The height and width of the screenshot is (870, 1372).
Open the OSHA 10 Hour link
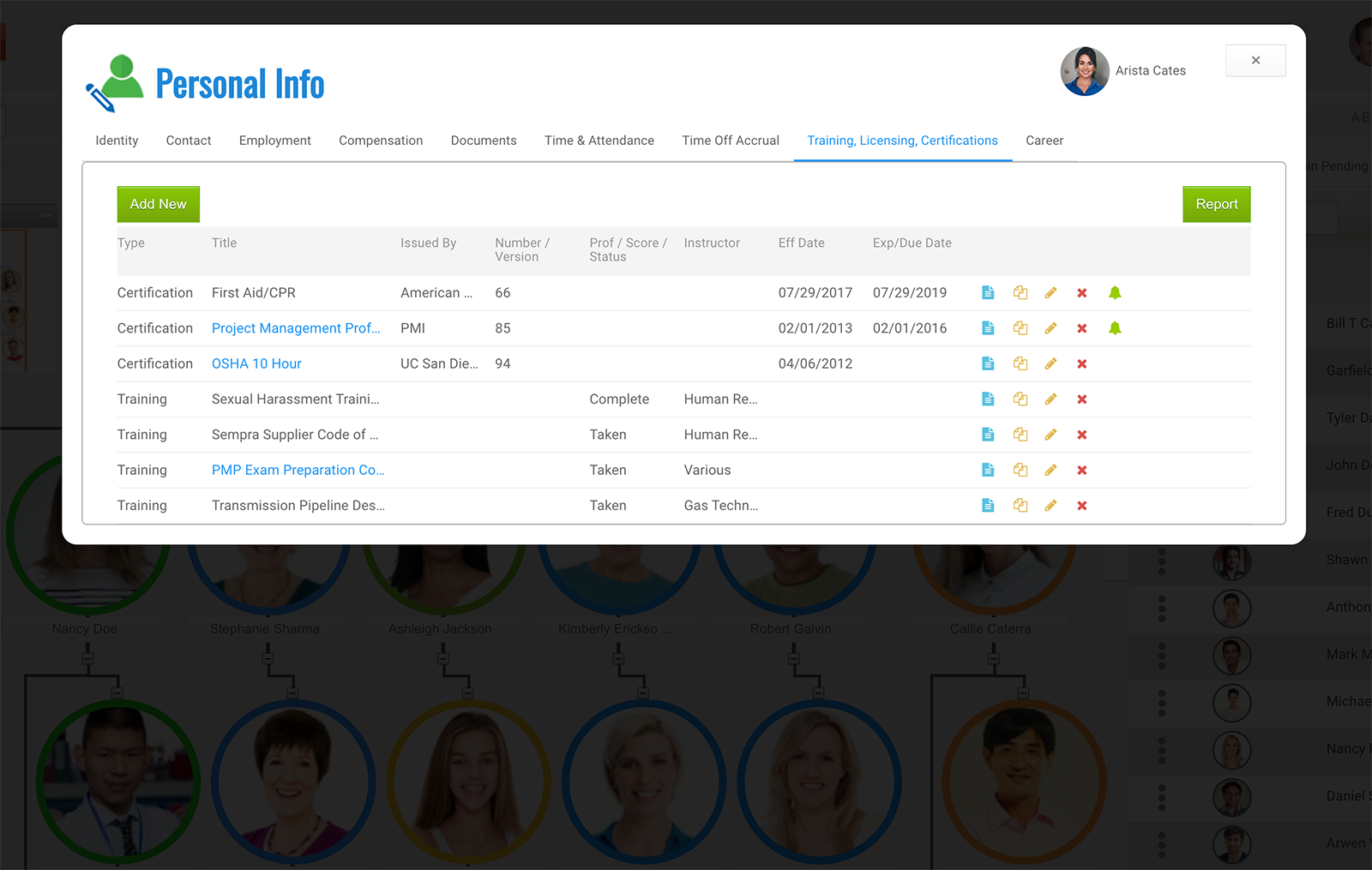(x=256, y=363)
